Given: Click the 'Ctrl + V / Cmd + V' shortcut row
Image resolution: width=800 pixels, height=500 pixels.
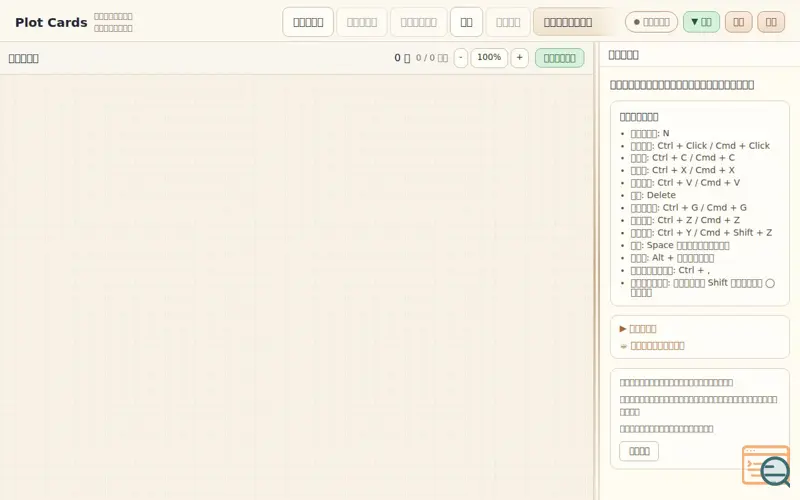Looking at the screenshot, I should click(x=685, y=183).
